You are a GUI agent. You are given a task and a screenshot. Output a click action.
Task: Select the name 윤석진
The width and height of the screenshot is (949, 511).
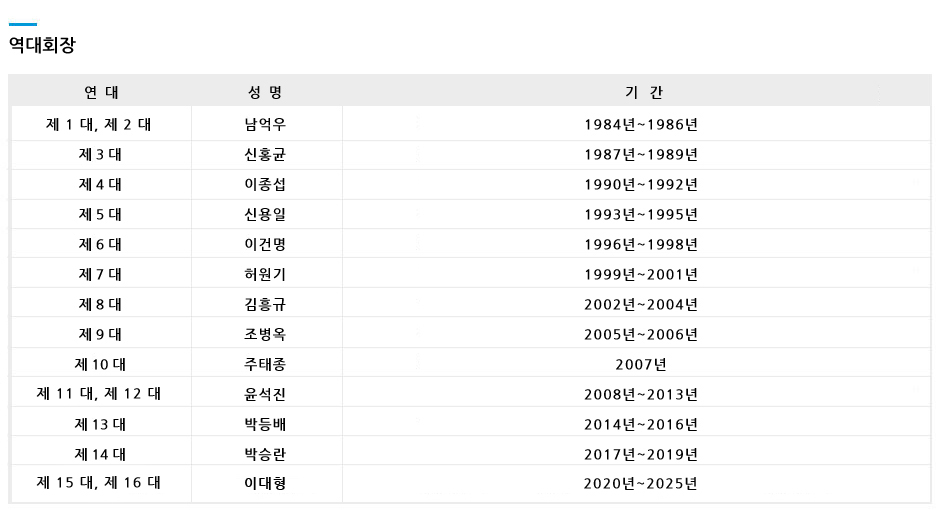click(266, 394)
